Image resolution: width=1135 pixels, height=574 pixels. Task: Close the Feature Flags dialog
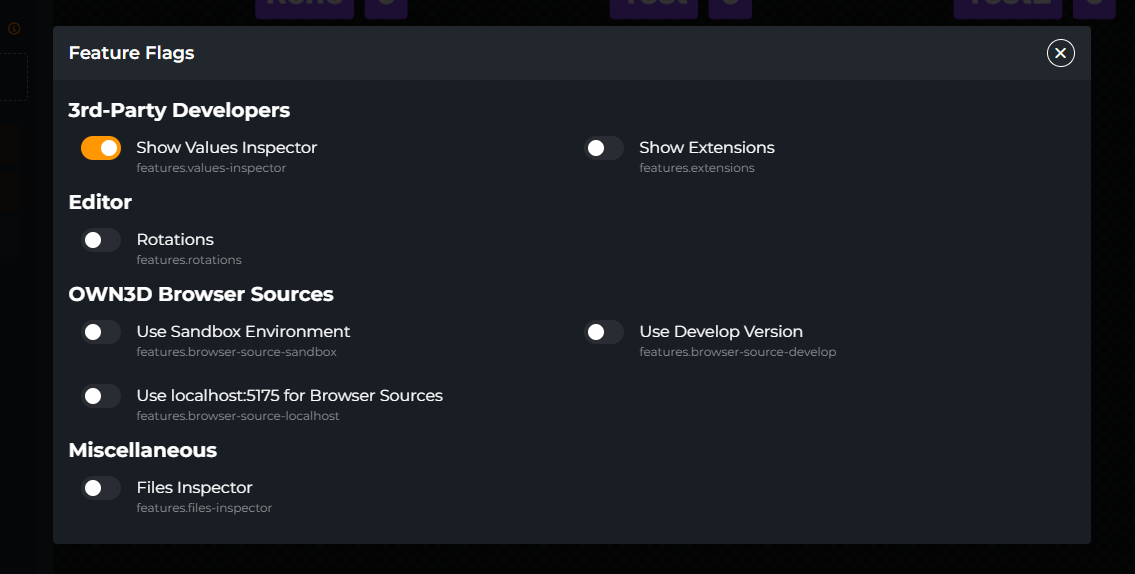click(x=1060, y=53)
